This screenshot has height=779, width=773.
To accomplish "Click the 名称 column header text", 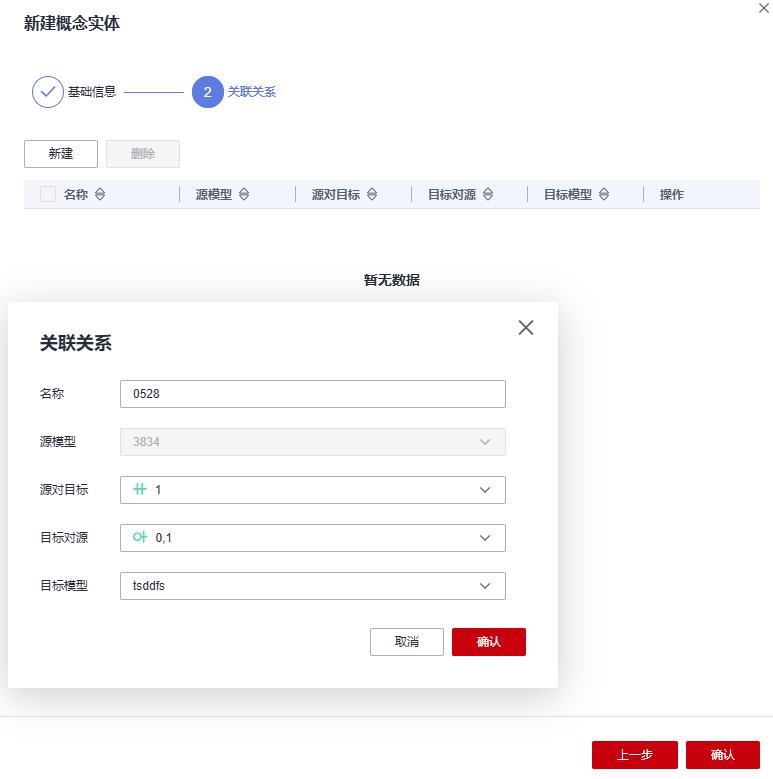I will tap(76, 194).
